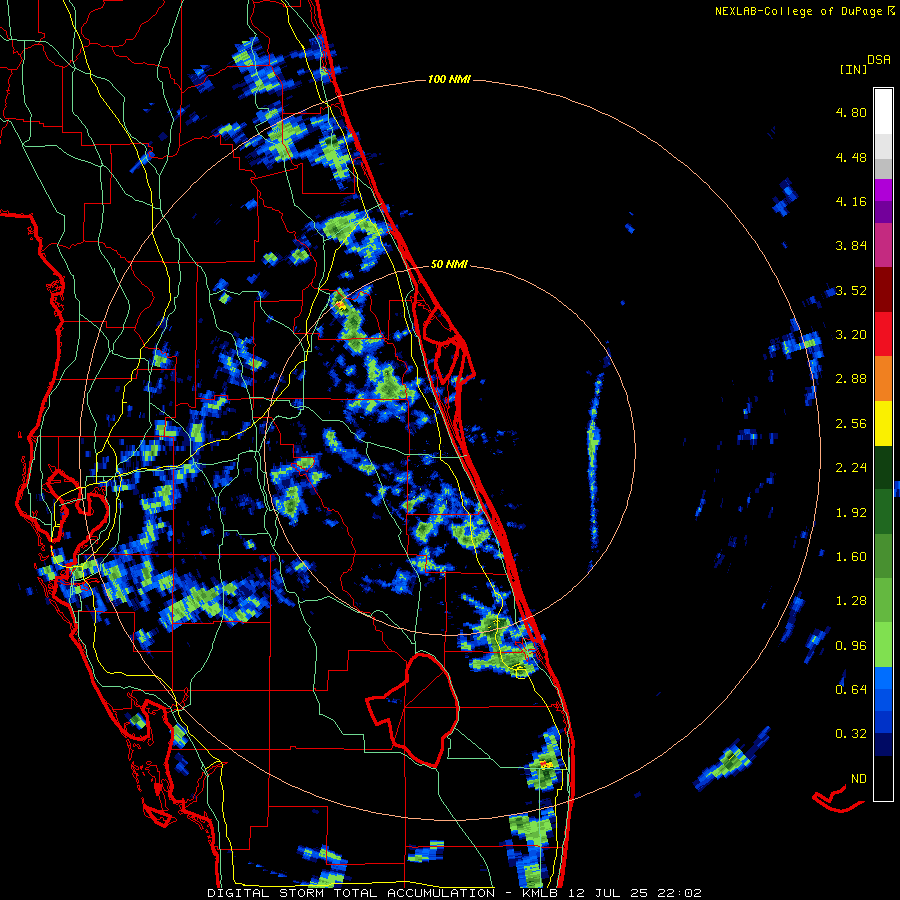Click the 3.20 legend value
900x900 pixels.
[851, 335]
